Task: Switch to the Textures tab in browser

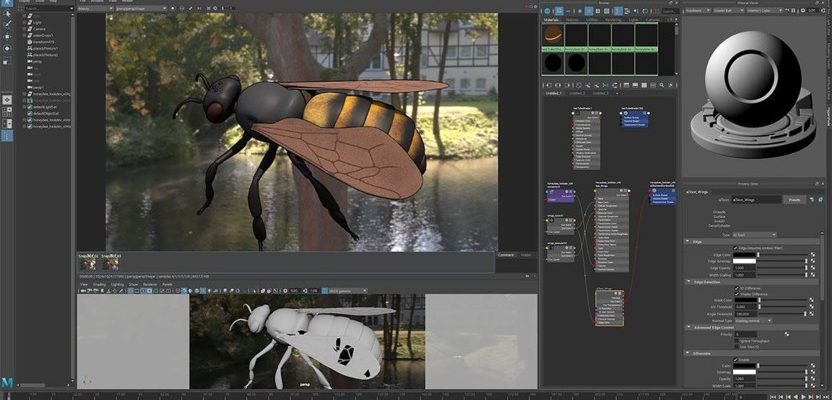Action: pyautogui.click(x=573, y=19)
